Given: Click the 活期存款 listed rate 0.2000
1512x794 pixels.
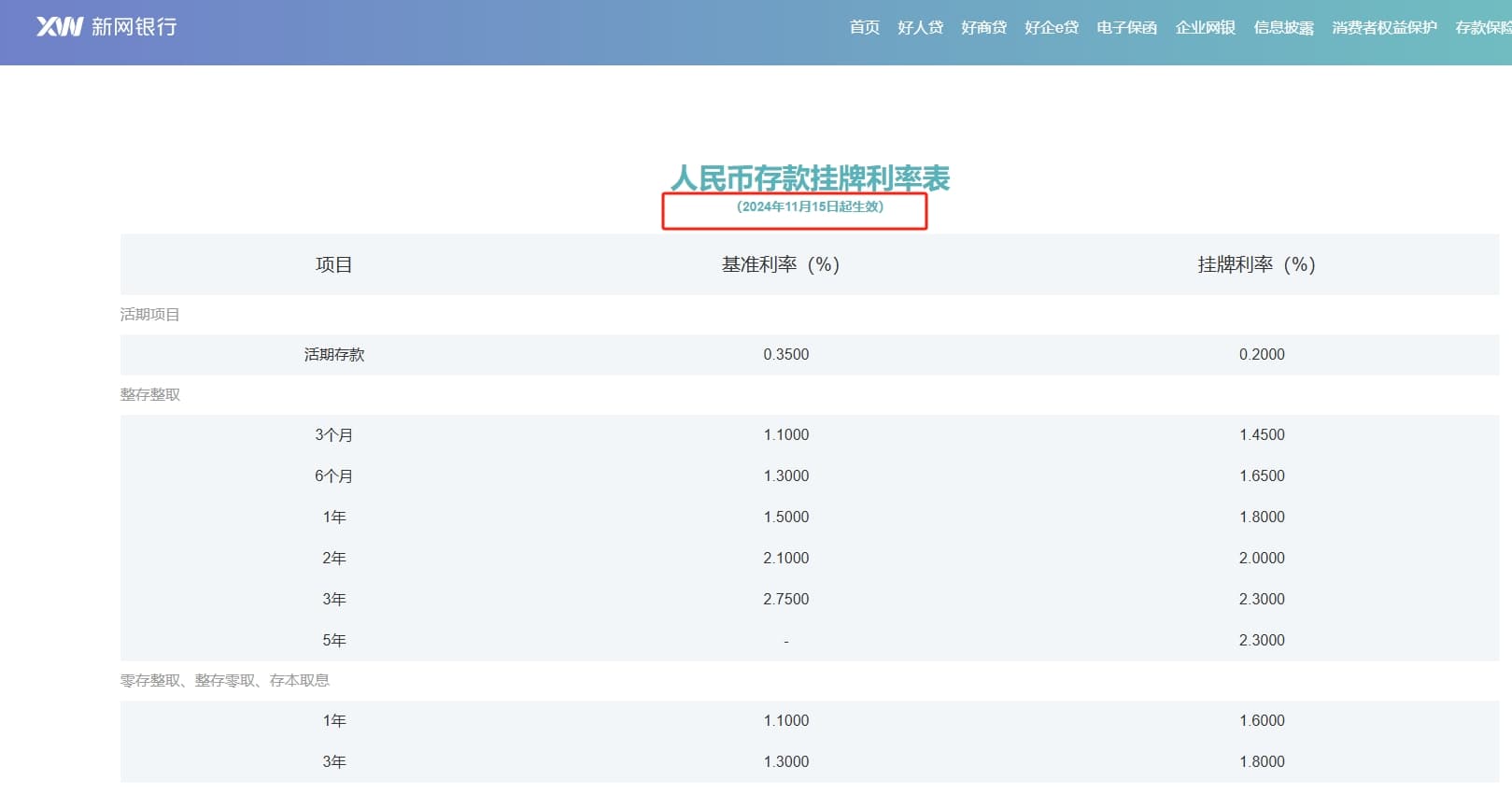Looking at the screenshot, I should click(x=1261, y=355).
